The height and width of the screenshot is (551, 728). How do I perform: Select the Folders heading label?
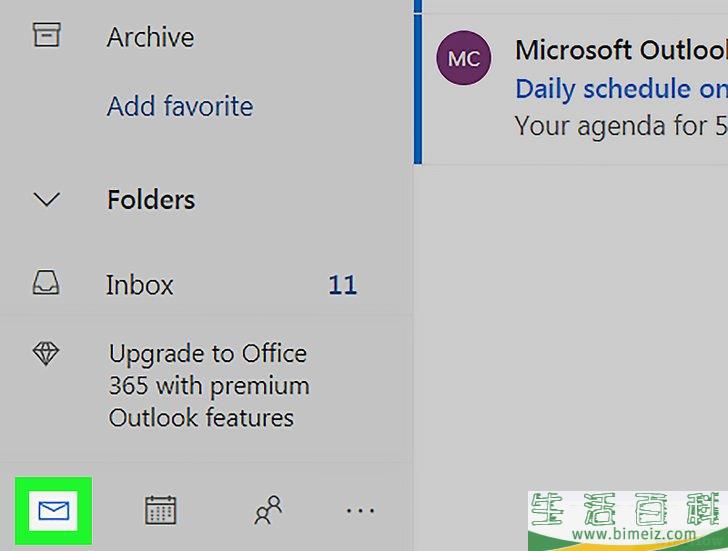click(151, 200)
